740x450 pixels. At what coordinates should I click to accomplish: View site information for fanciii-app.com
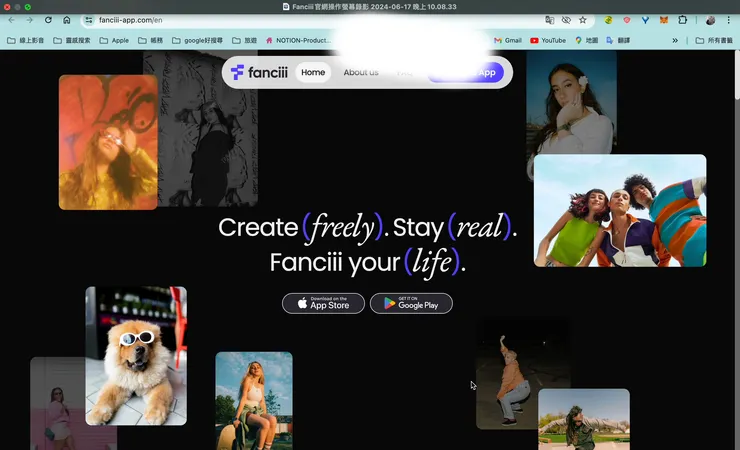click(89, 20)
